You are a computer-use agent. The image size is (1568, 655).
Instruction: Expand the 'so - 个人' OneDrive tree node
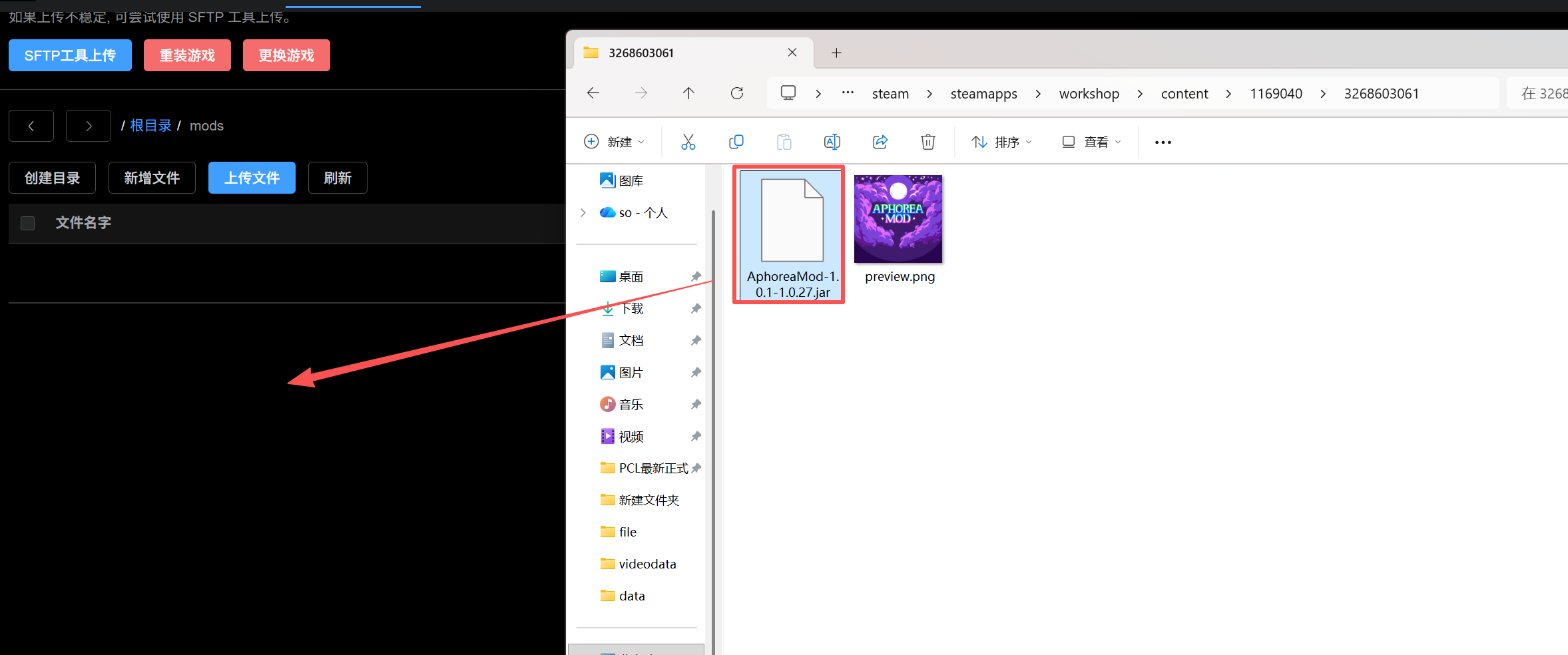583,212
